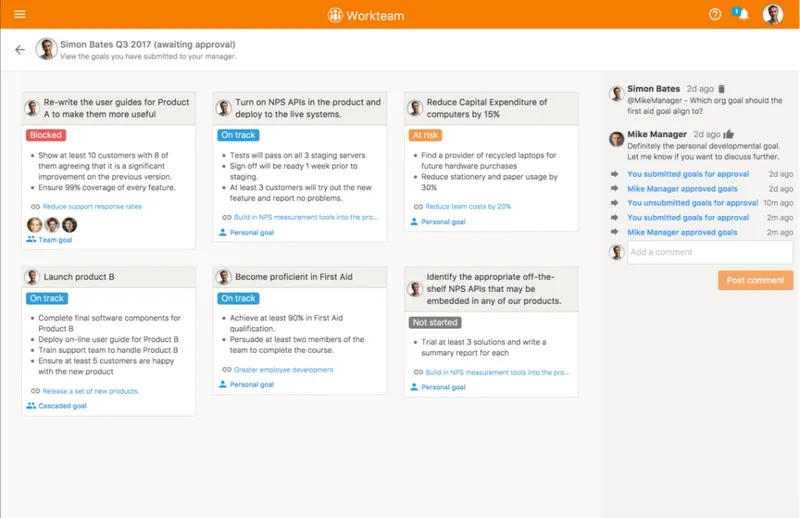Select first team member avatar in user guides card
This screenshot has width=800, height=518.
pyautogui.click(x=35, y=225)
